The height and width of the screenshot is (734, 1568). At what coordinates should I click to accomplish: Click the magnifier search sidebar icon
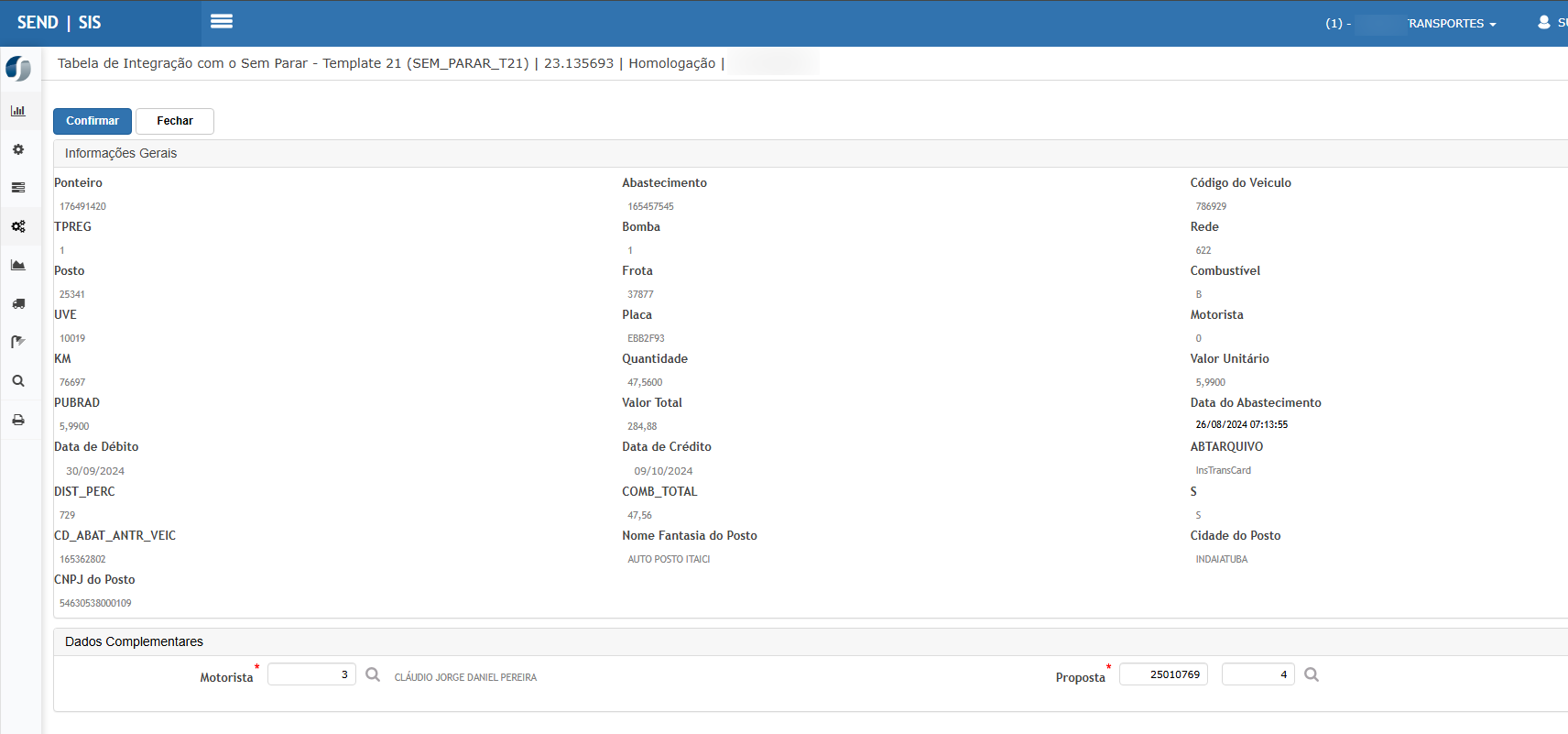[x=18, y=381]
